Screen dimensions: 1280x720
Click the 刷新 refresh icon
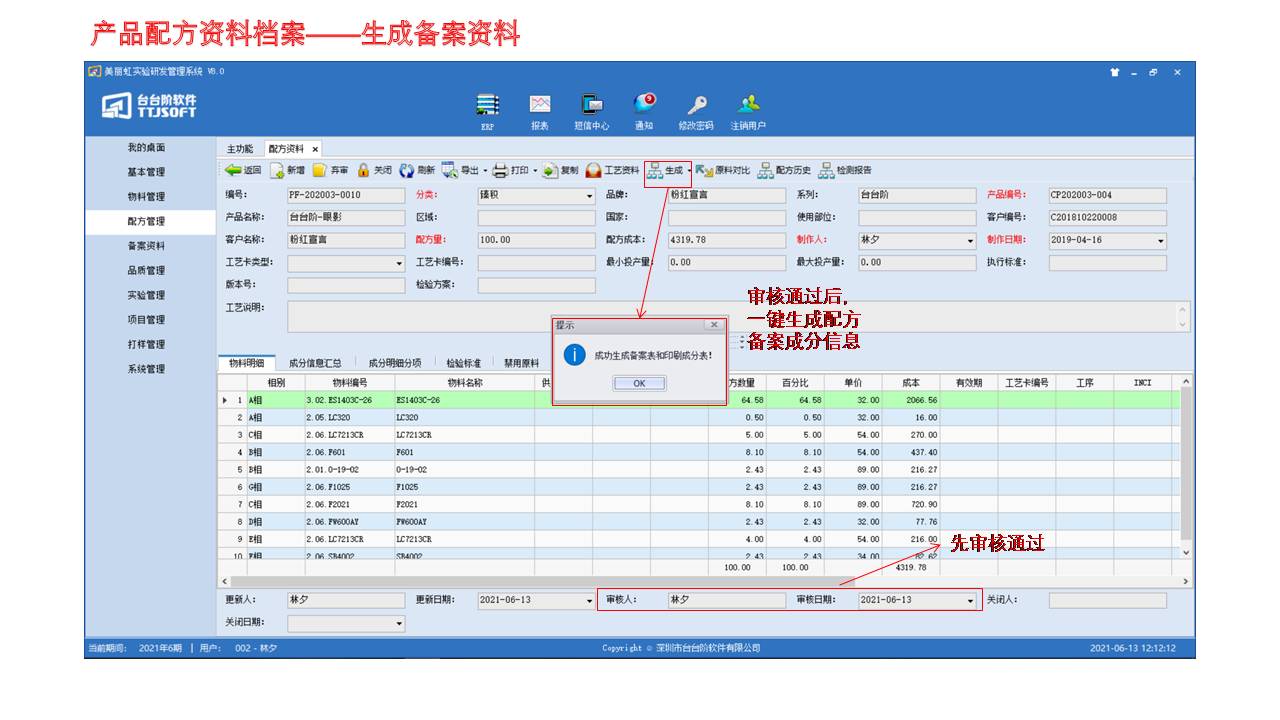click(x=407, y=171)
